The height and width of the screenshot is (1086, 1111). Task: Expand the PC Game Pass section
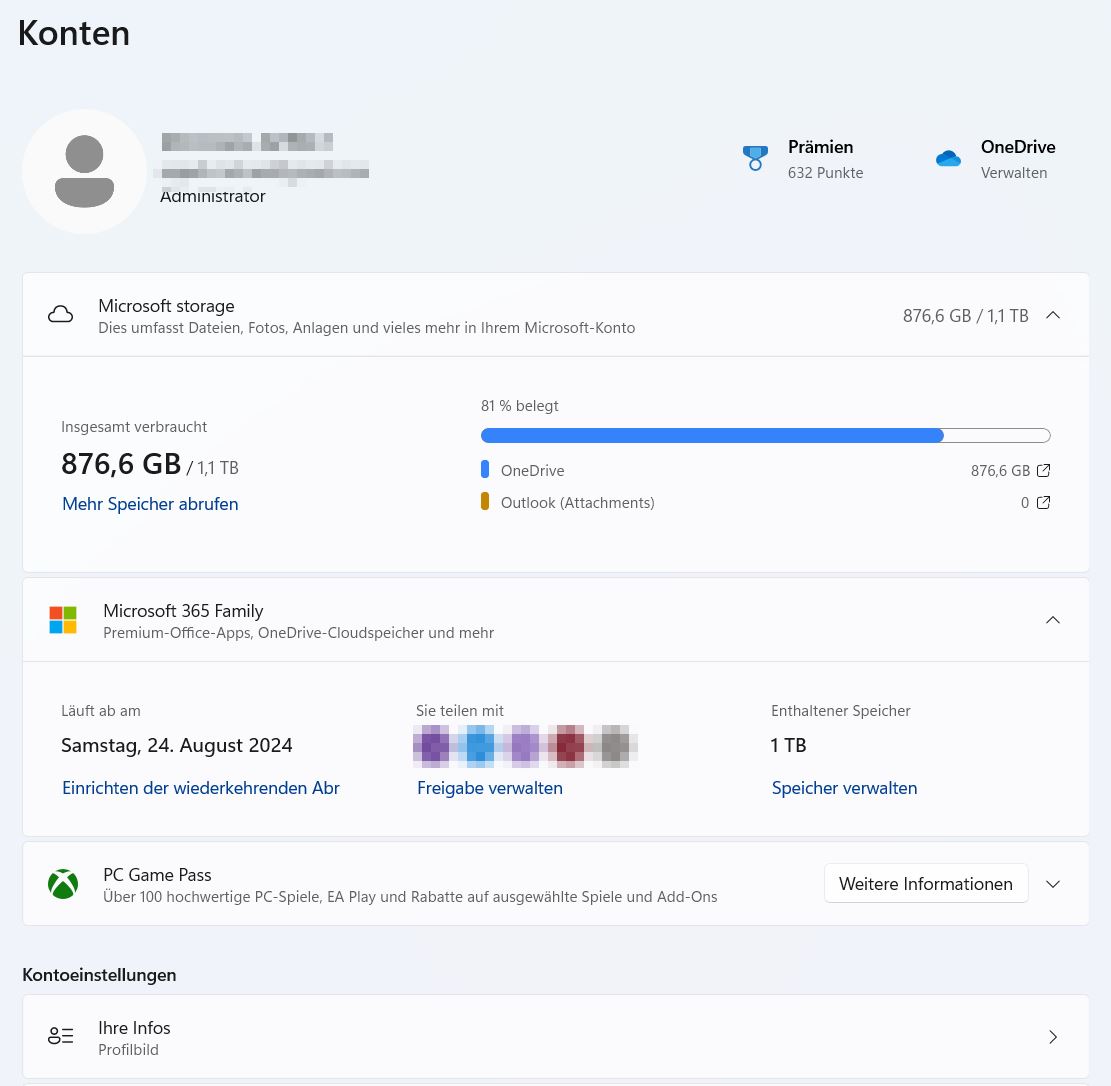point(1052,884)
